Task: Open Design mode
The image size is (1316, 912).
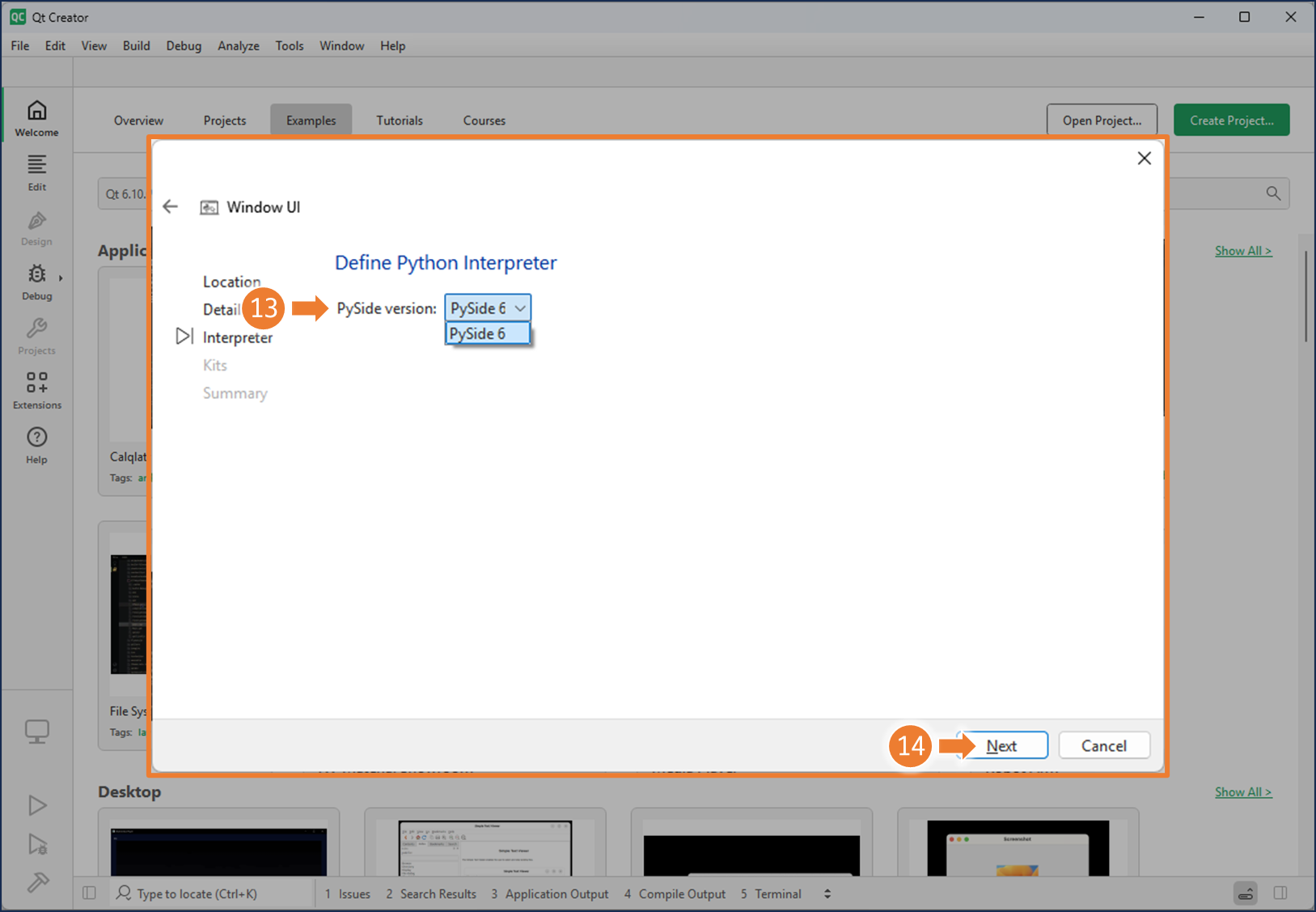Action: [x=36, y=228]
